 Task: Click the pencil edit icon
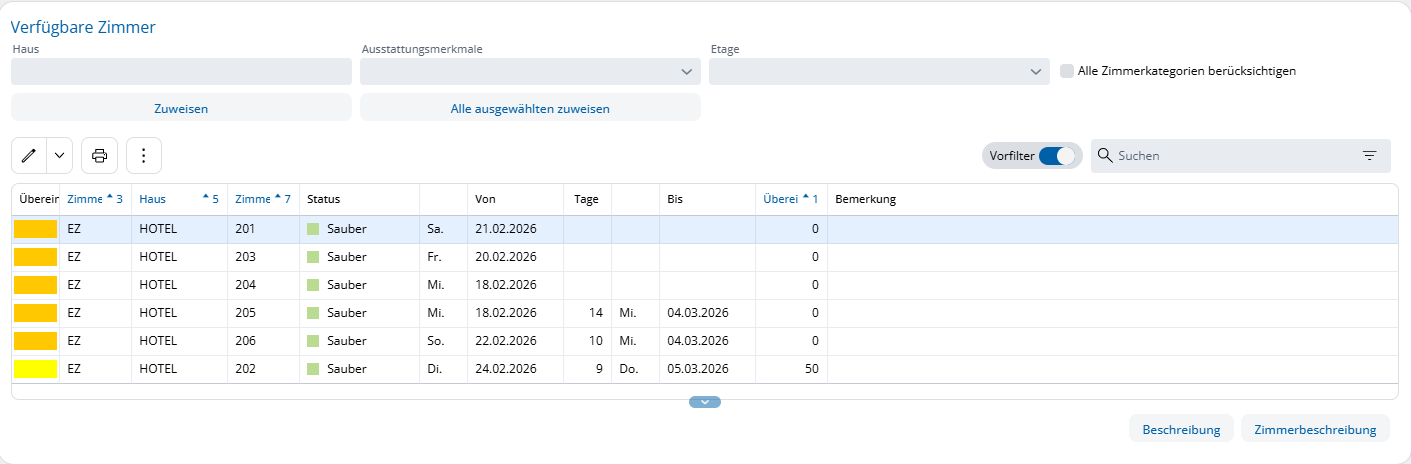click(x=29, y=155)
